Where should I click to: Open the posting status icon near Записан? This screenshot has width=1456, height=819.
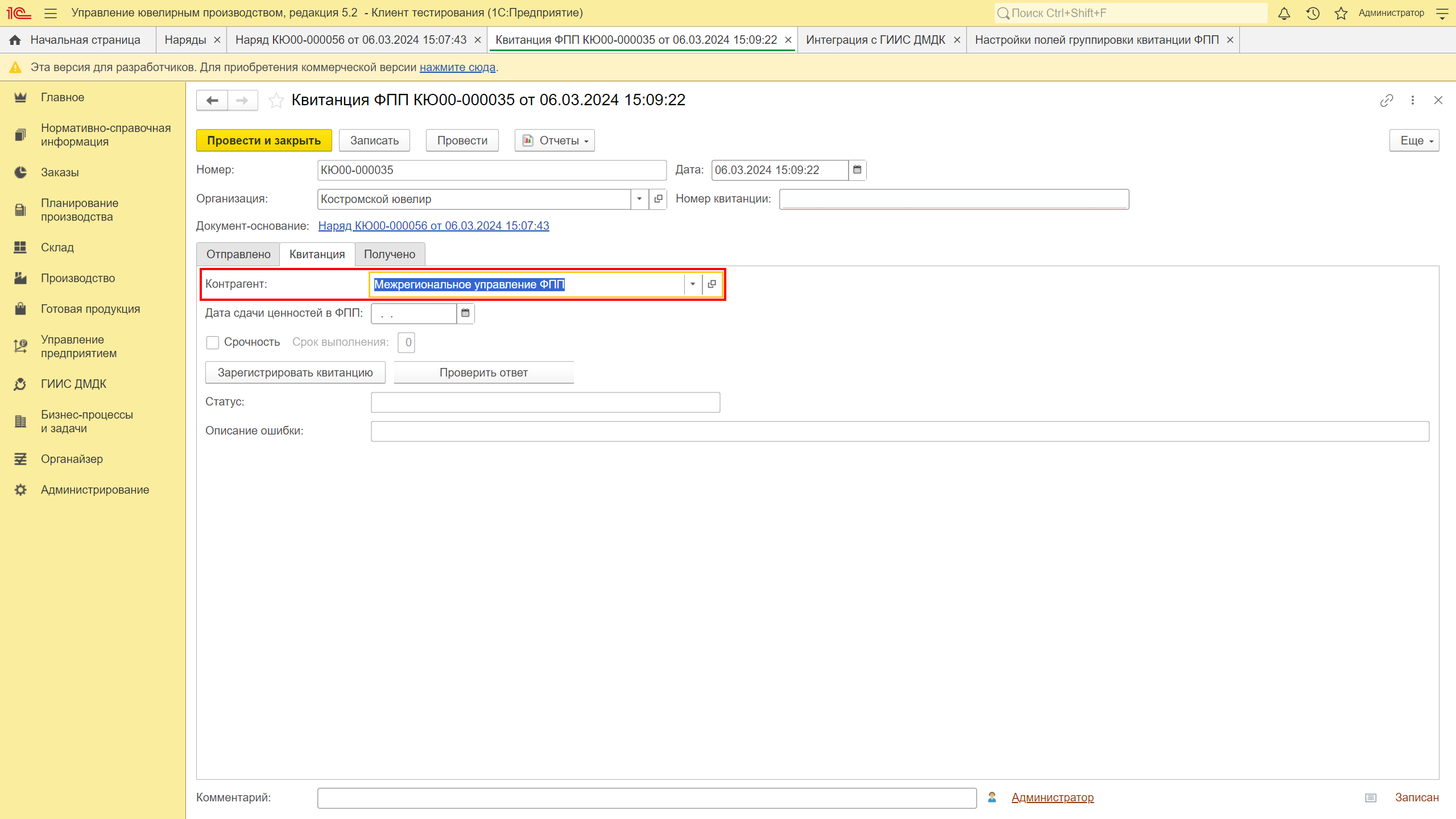(x=1371, y=798)
